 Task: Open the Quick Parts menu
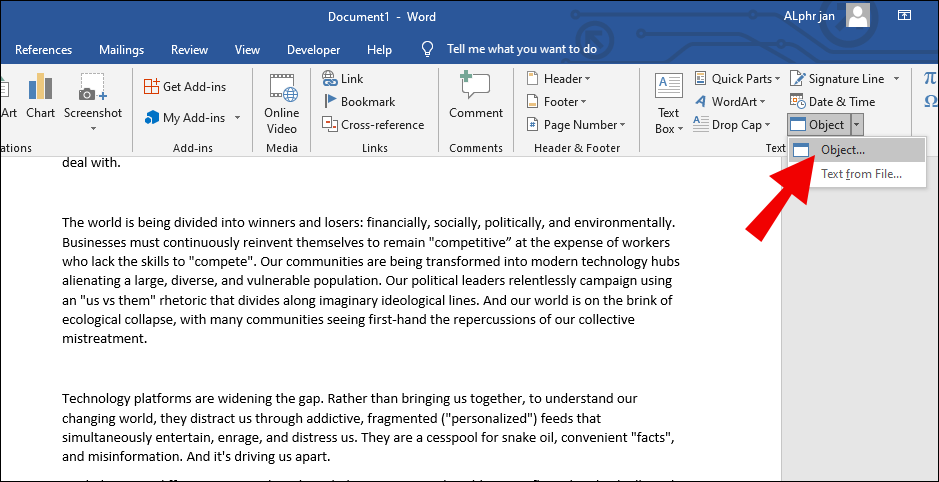[737, 78]
